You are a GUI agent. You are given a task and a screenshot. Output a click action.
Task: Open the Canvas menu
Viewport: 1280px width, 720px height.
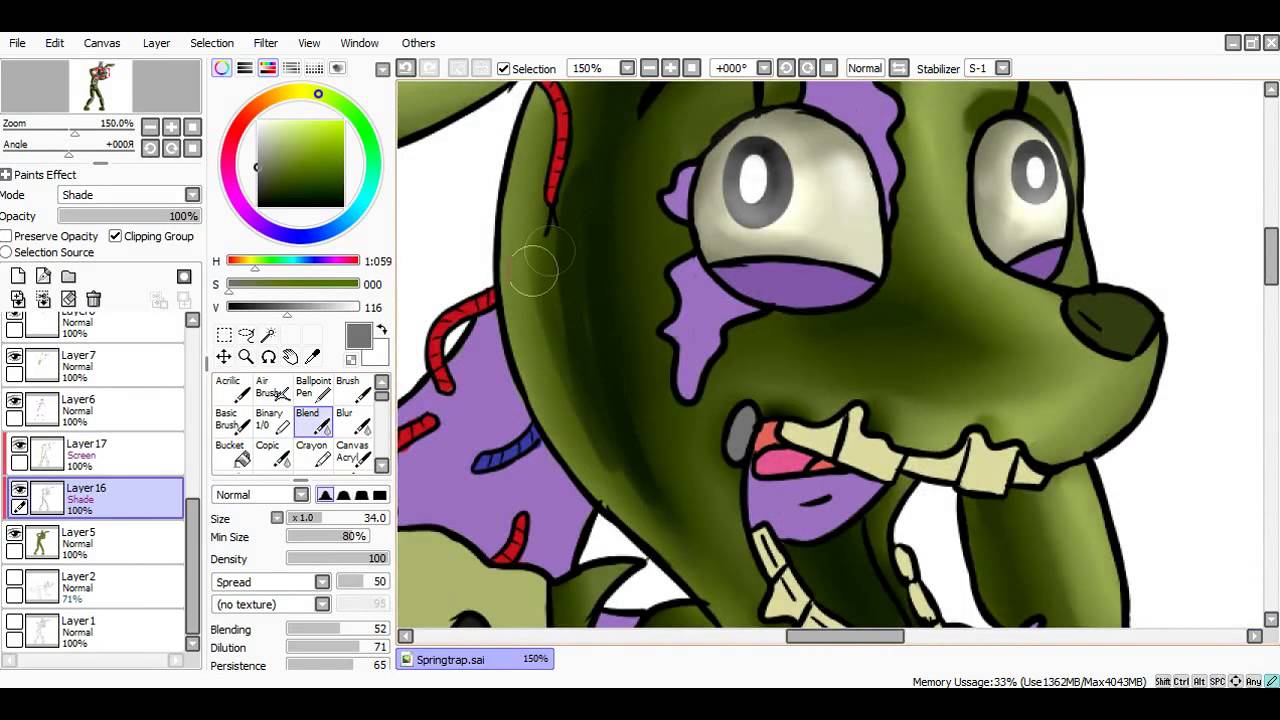coord(102,43)
